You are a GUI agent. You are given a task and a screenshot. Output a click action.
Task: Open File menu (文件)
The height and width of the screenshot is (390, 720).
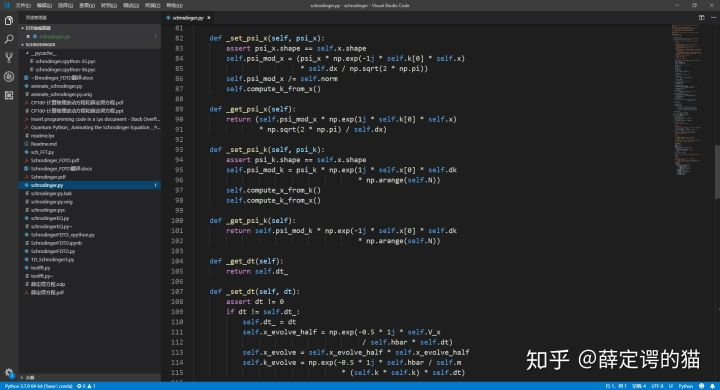point(23,6)
